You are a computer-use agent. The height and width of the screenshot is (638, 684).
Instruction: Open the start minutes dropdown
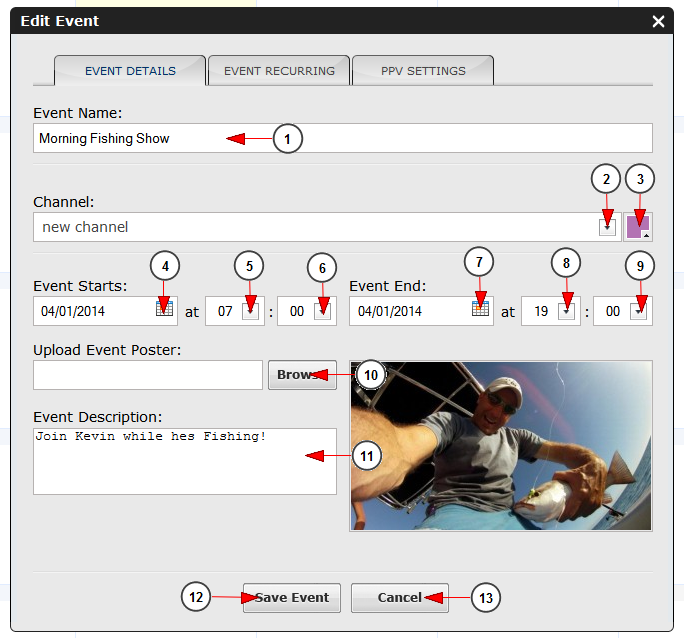coord(322,311)
